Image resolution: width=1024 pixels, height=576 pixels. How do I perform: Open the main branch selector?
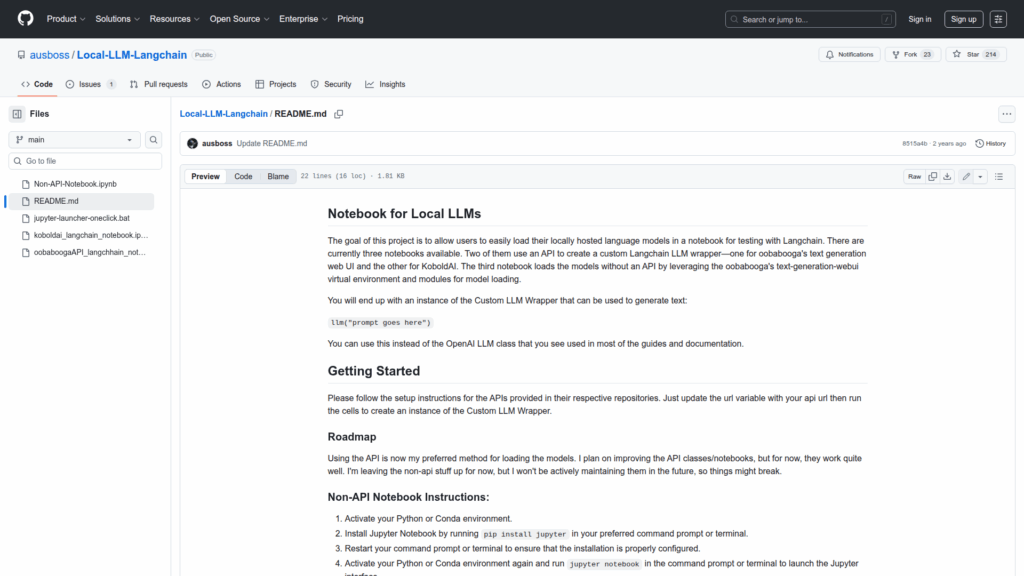(74, 140)
